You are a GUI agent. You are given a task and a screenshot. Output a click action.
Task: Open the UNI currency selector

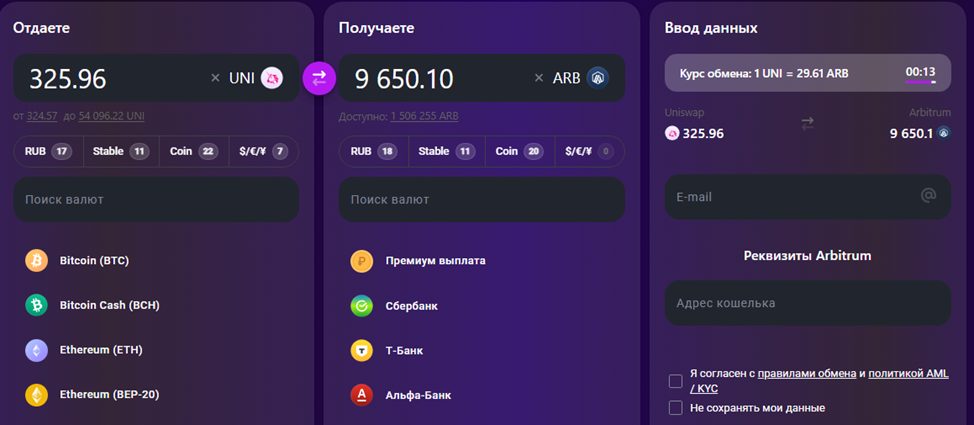point(256,78)
